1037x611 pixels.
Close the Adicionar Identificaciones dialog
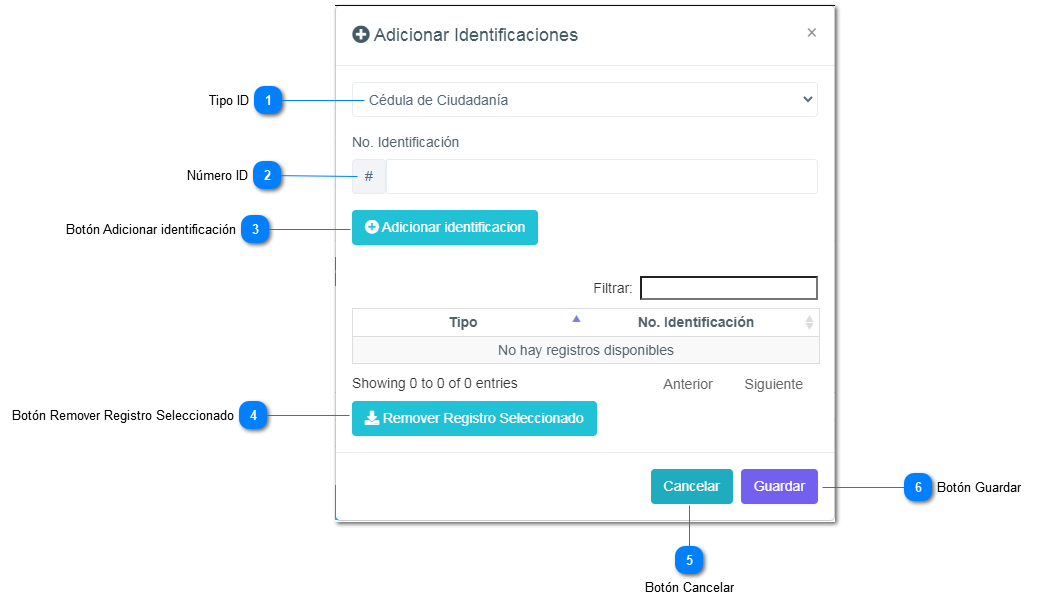[811, 33]
